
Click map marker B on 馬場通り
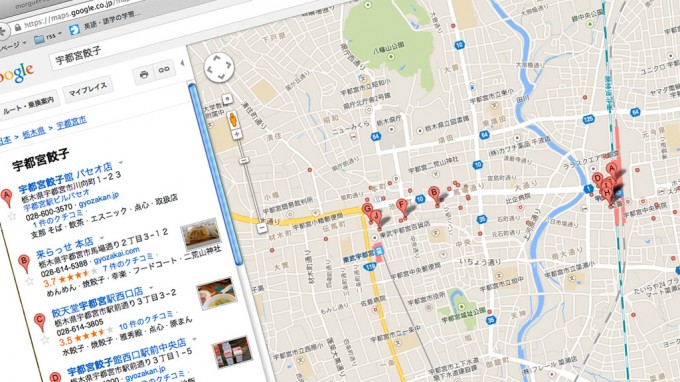[x=434, y=195]
